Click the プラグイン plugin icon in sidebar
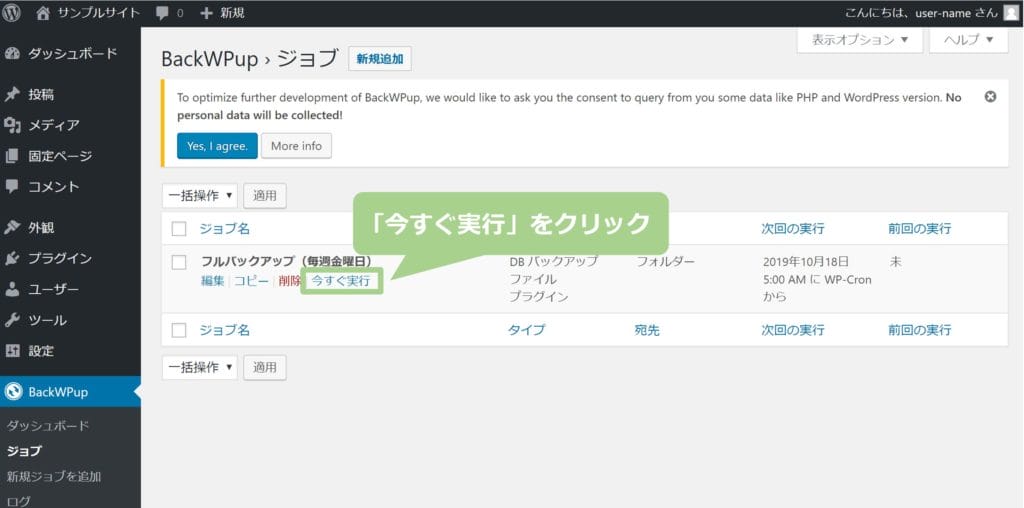The height and width of the screenshot is (508, 1024). [x=13, y=258]
